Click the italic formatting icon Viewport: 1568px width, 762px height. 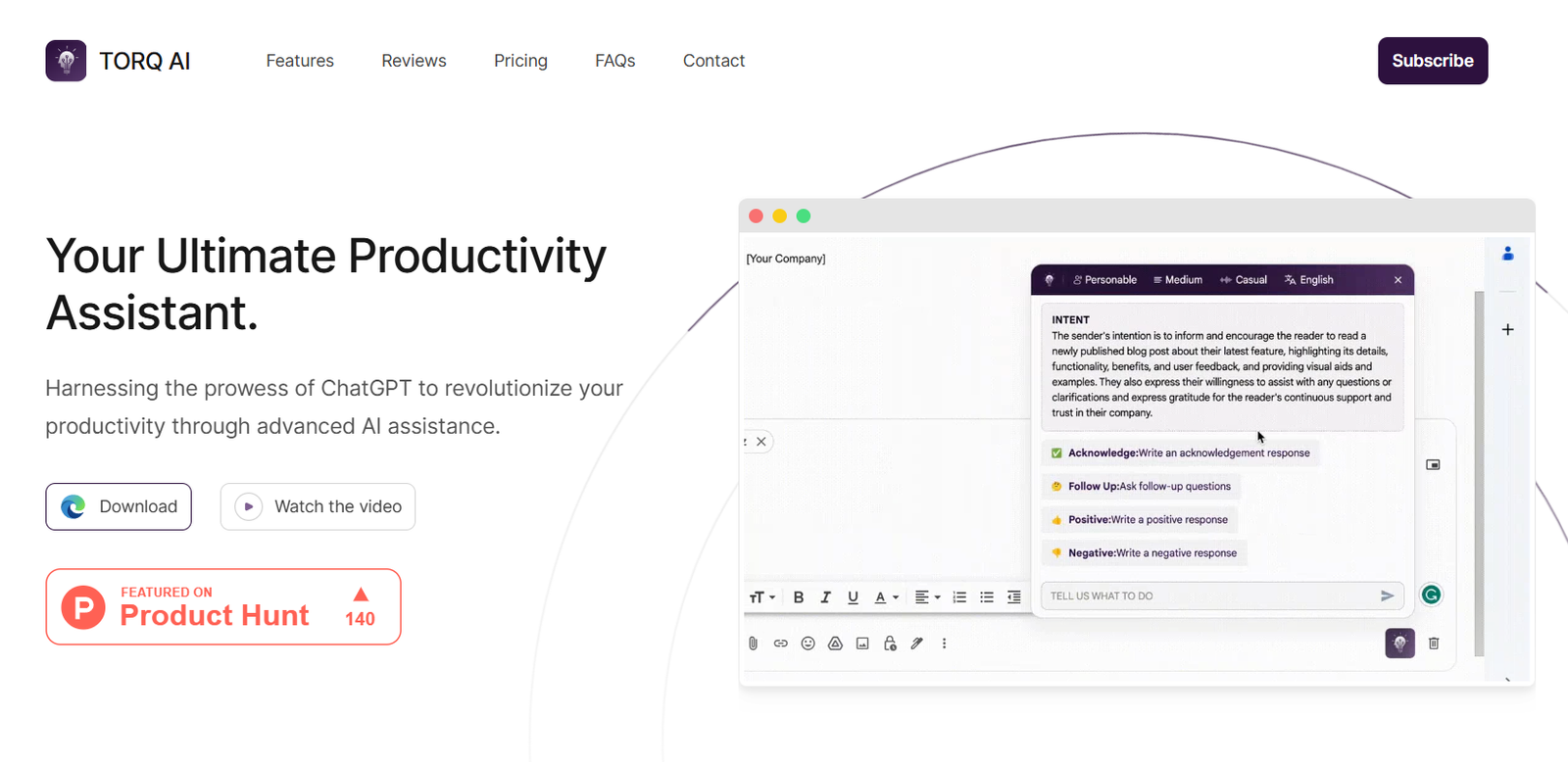click(825, 597)
